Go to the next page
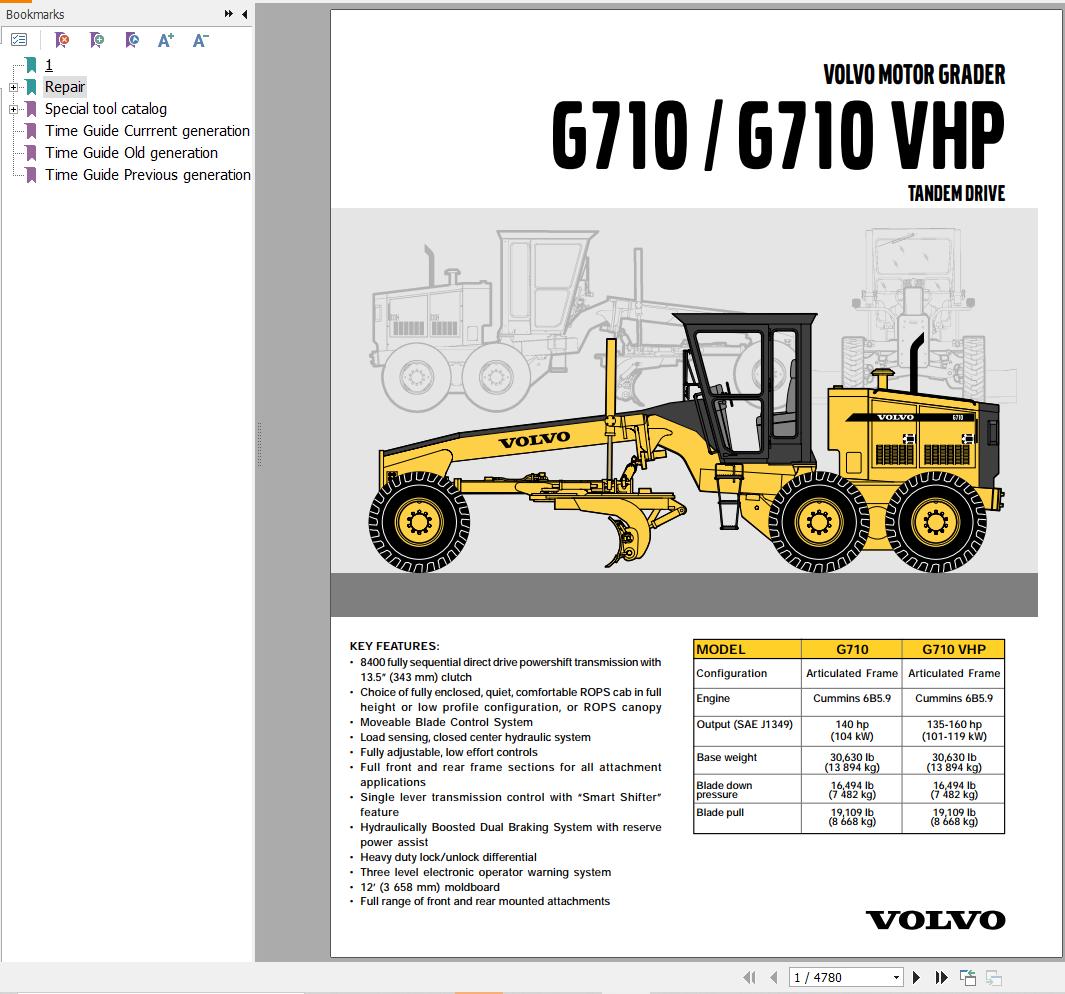1065x994 pixels. point(916,977)
